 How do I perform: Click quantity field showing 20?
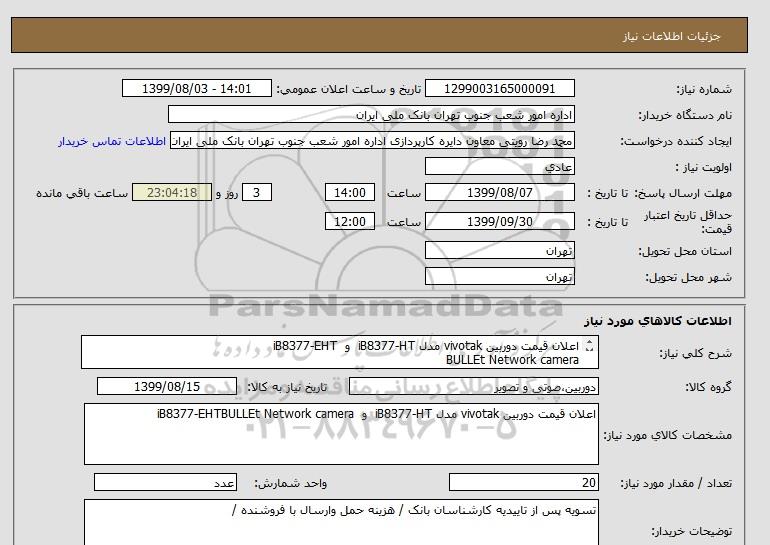524,483
